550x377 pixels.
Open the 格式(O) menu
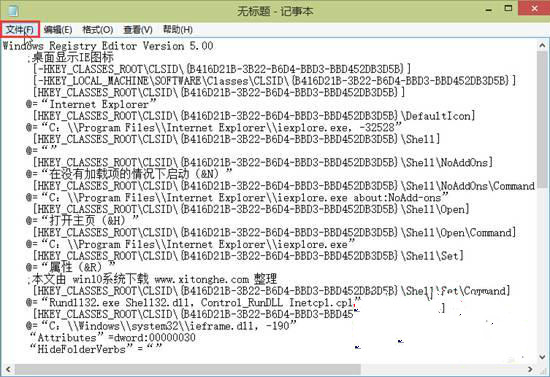(98, 29)
